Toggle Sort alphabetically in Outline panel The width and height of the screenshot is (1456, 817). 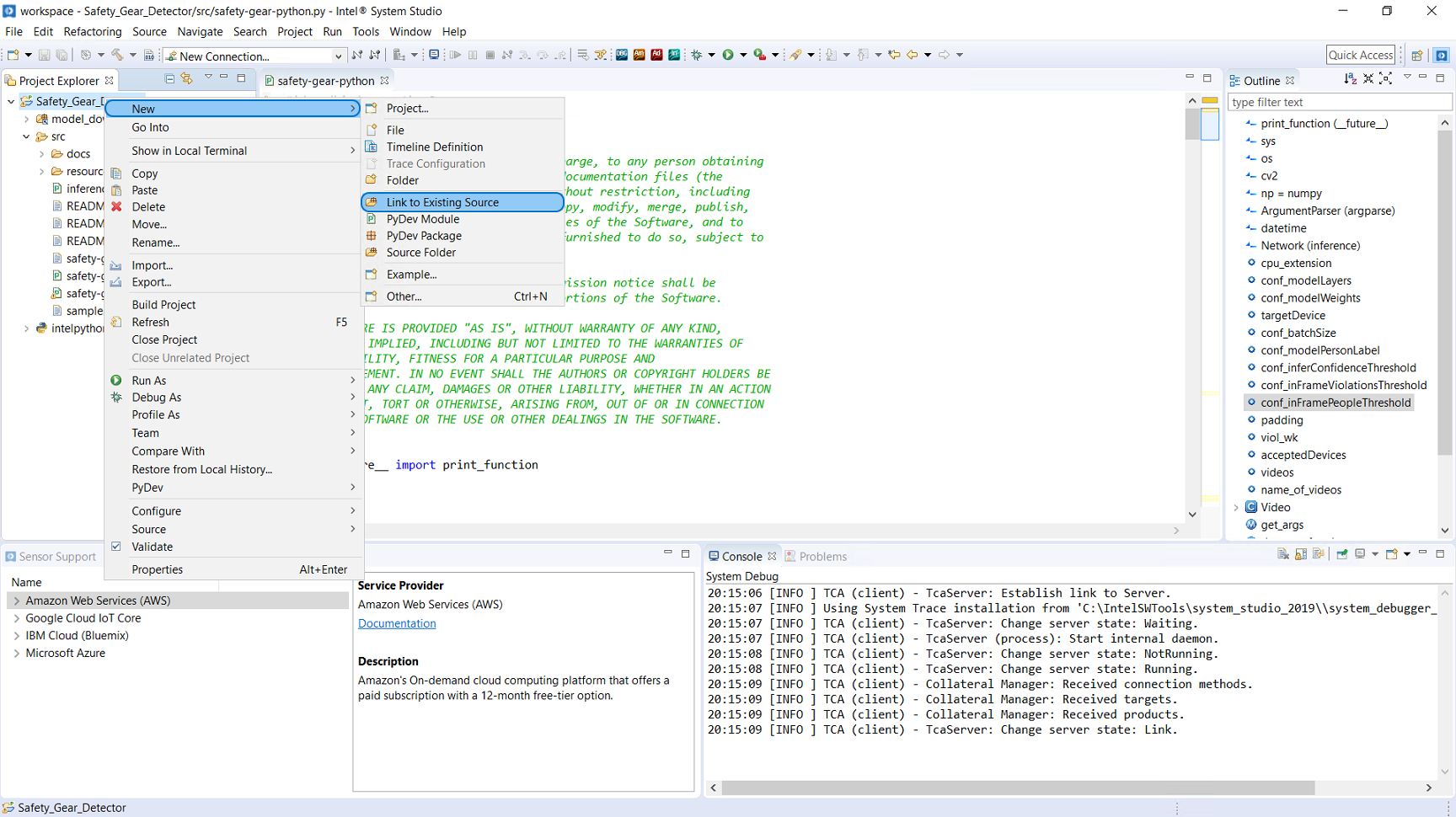(x=1350, y=78)
